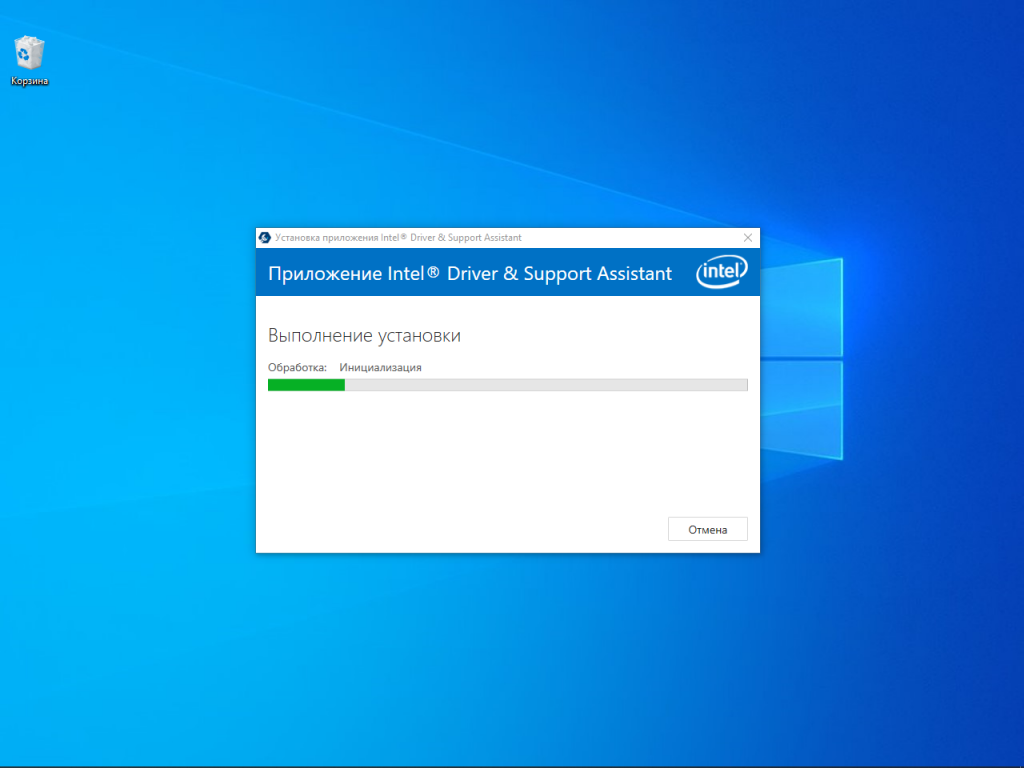Screen dimensions: 1024x768
Task: Click the title bar text Установка приложения Intel
Action: [x=398, y=238]
